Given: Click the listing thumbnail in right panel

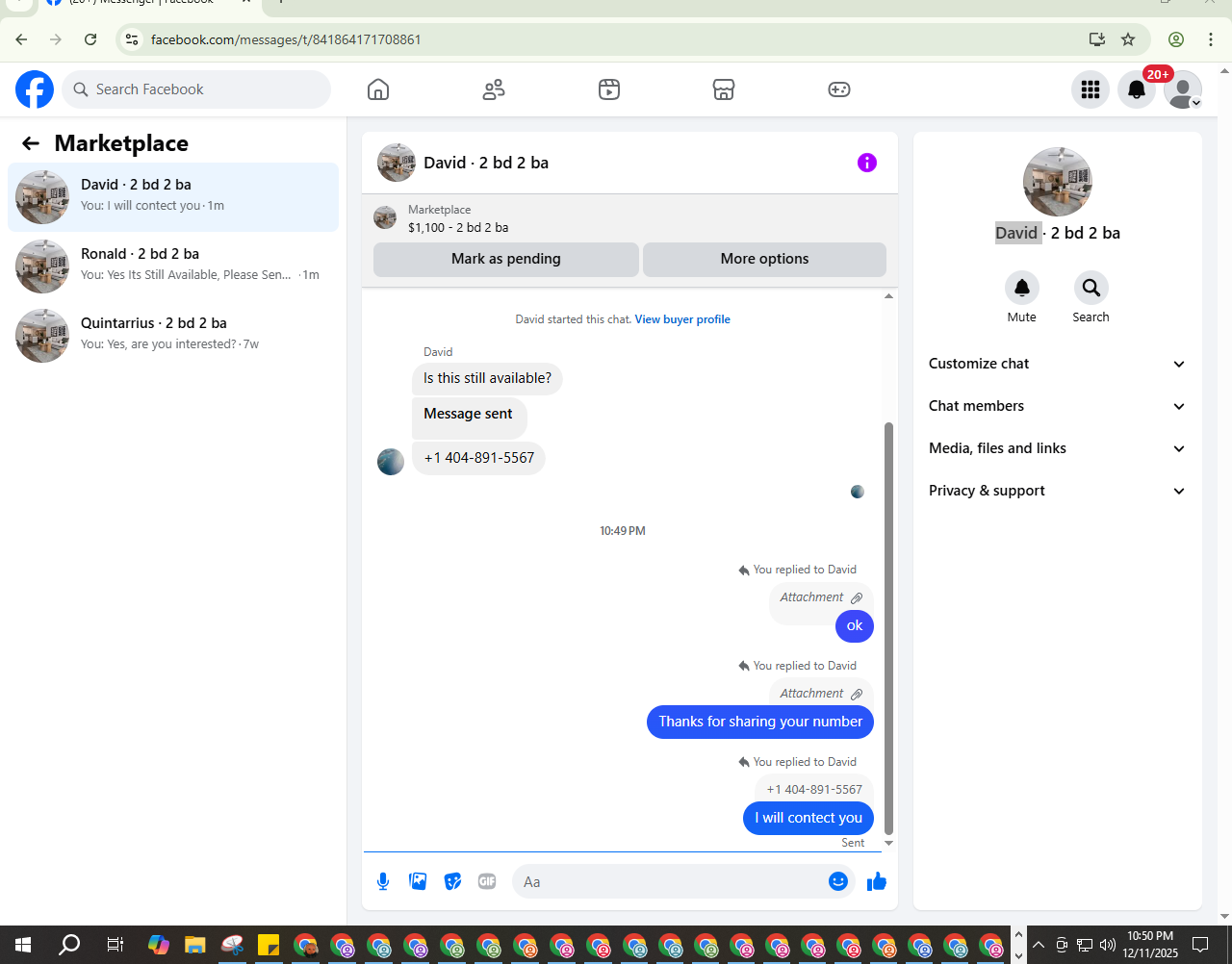Looking at the screenshot, I should [1058, 182].
